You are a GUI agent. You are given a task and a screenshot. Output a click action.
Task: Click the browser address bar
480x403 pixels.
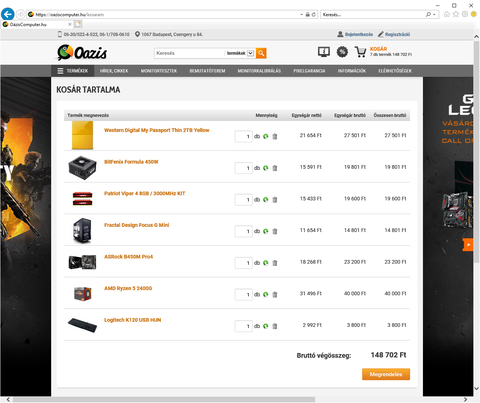[163, 15]
